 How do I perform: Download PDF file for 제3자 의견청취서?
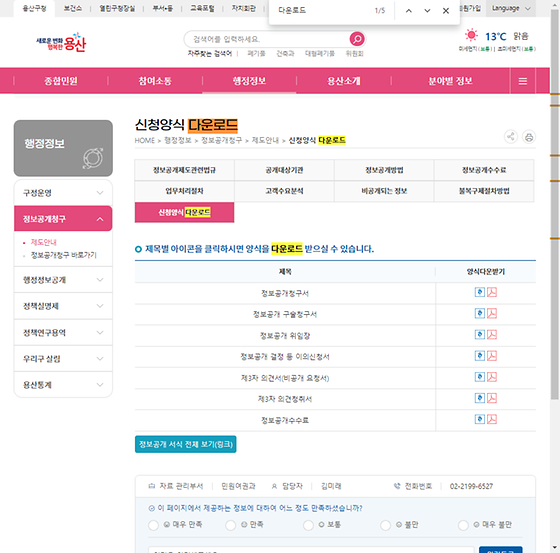pos(492,398)
